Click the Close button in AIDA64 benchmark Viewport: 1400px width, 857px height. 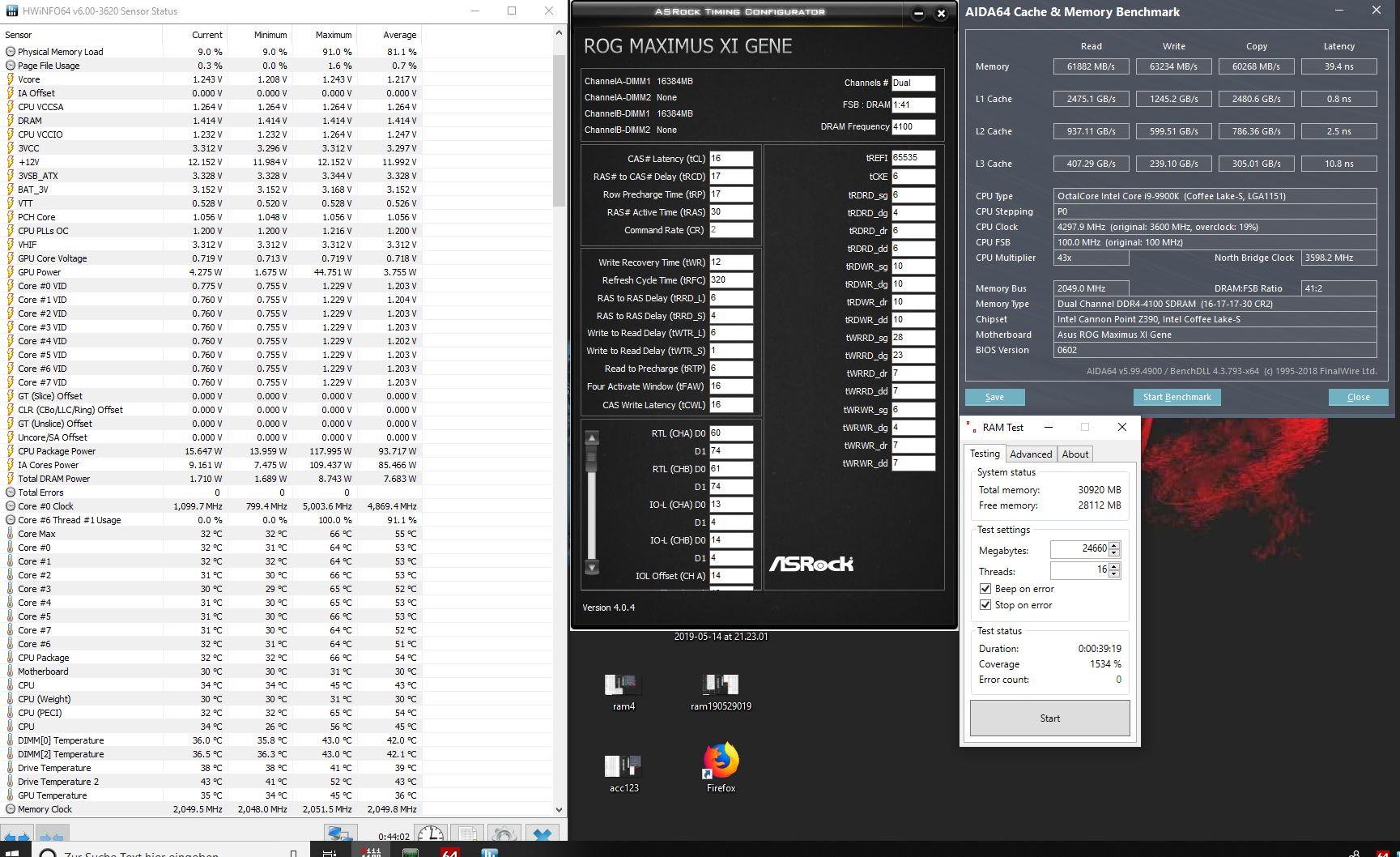pyautogui.click(x=1358, y=397)
